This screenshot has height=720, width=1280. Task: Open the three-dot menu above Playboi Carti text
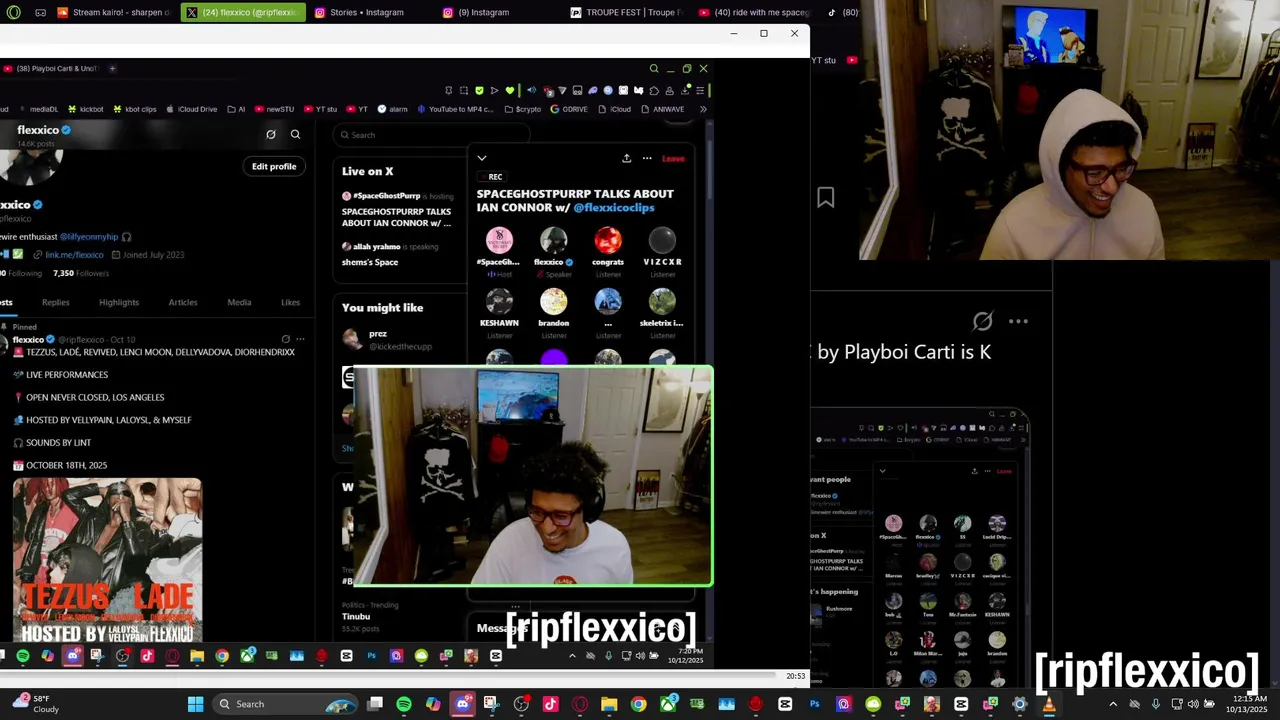click(x=1018, y=321)
